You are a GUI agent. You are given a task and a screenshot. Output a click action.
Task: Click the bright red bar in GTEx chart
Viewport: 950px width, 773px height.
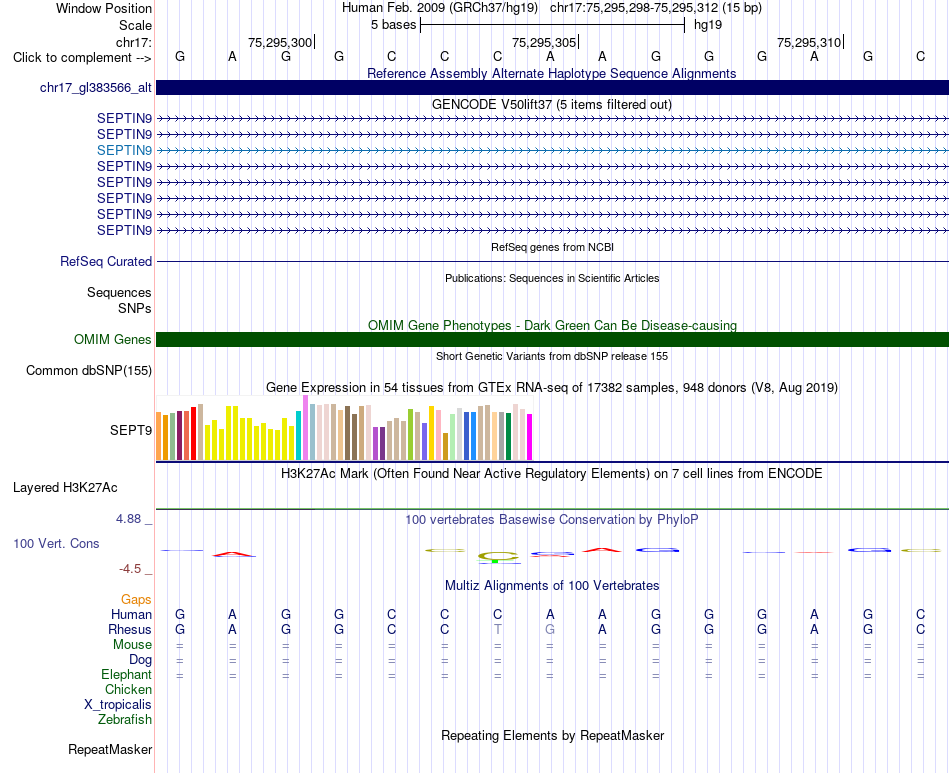coord(193,433)
